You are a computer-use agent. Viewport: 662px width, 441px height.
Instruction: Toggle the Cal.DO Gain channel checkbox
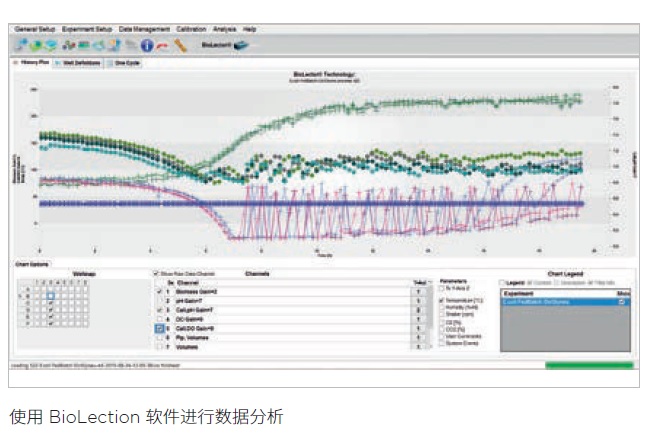click(160, 328)
